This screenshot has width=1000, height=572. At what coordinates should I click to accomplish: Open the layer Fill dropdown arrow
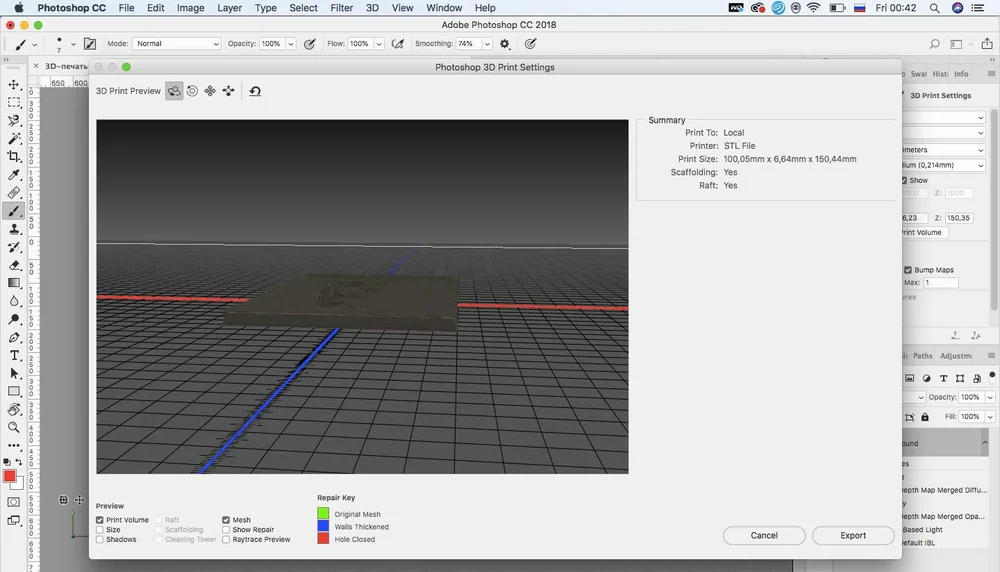pos(990,417)
